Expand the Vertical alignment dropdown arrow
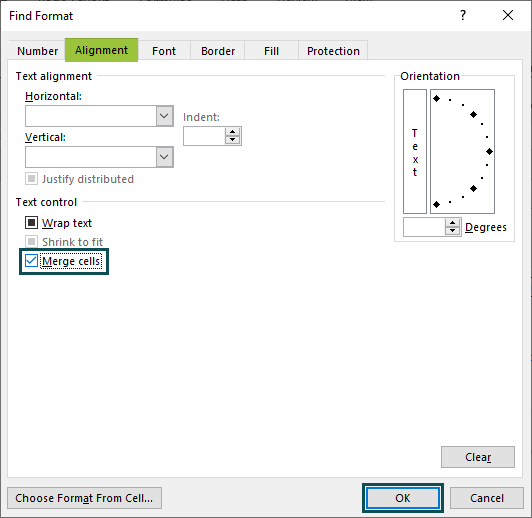 [165, 157]
